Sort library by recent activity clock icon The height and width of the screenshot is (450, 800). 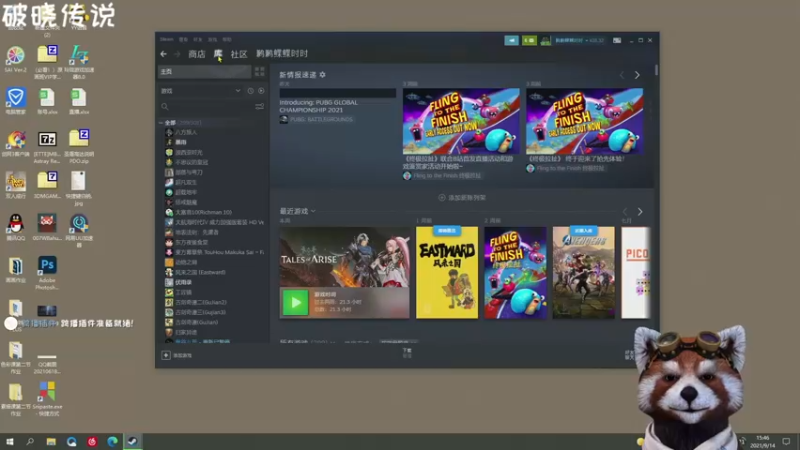251,91
